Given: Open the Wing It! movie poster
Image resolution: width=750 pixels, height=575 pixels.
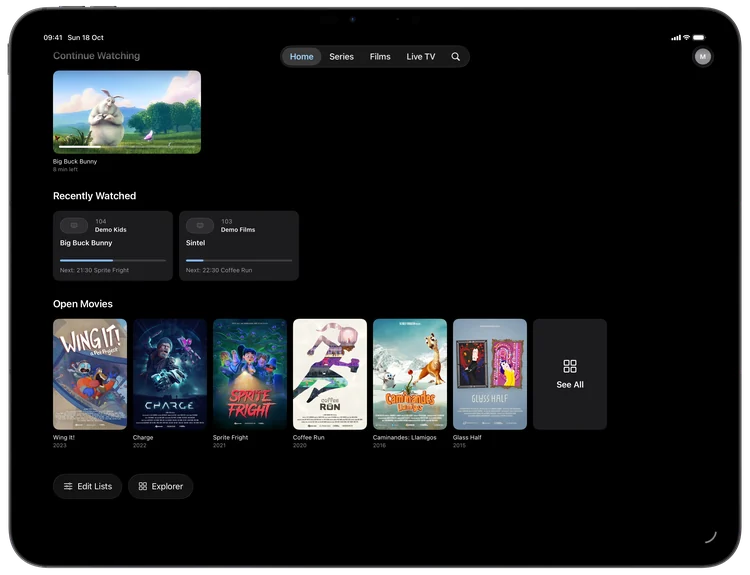Looking at the screenshot, I should pyautogui.click(x=90, y=374).
